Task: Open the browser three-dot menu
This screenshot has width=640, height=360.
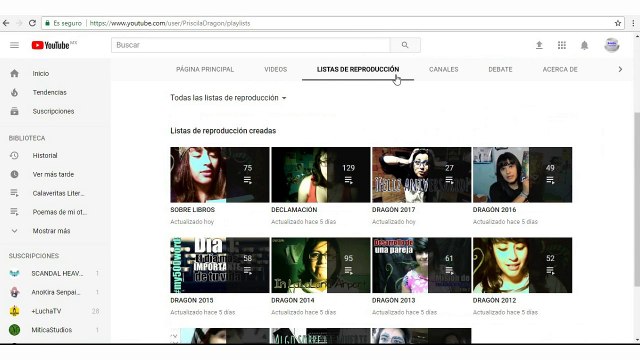Action: 633,23
